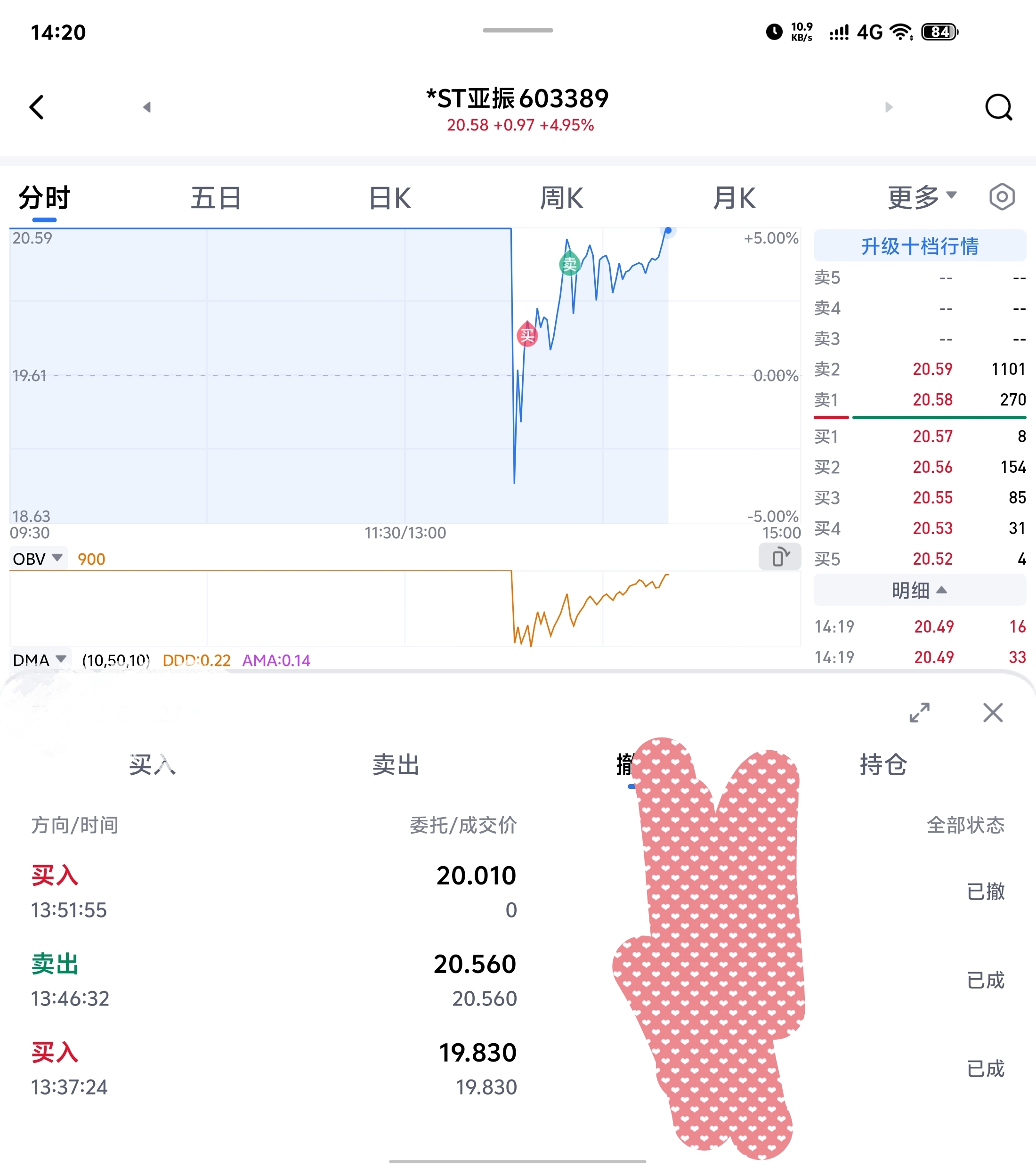Go to previous stock arrow
1036x1168 pixels.
pos(147,107)
